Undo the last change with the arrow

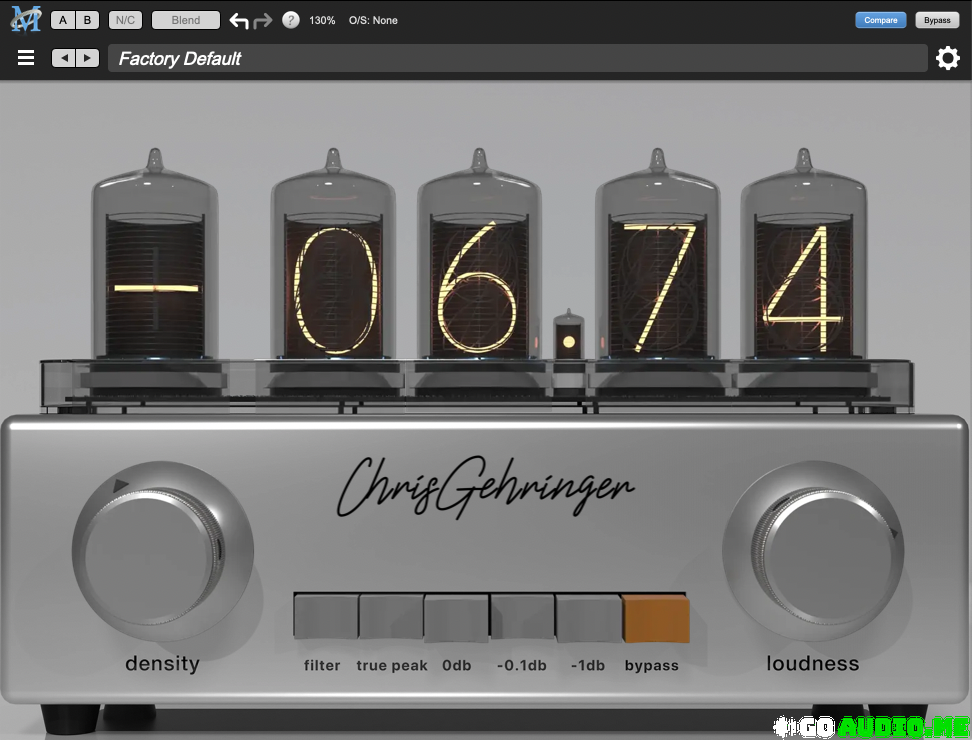pos(238,20)
